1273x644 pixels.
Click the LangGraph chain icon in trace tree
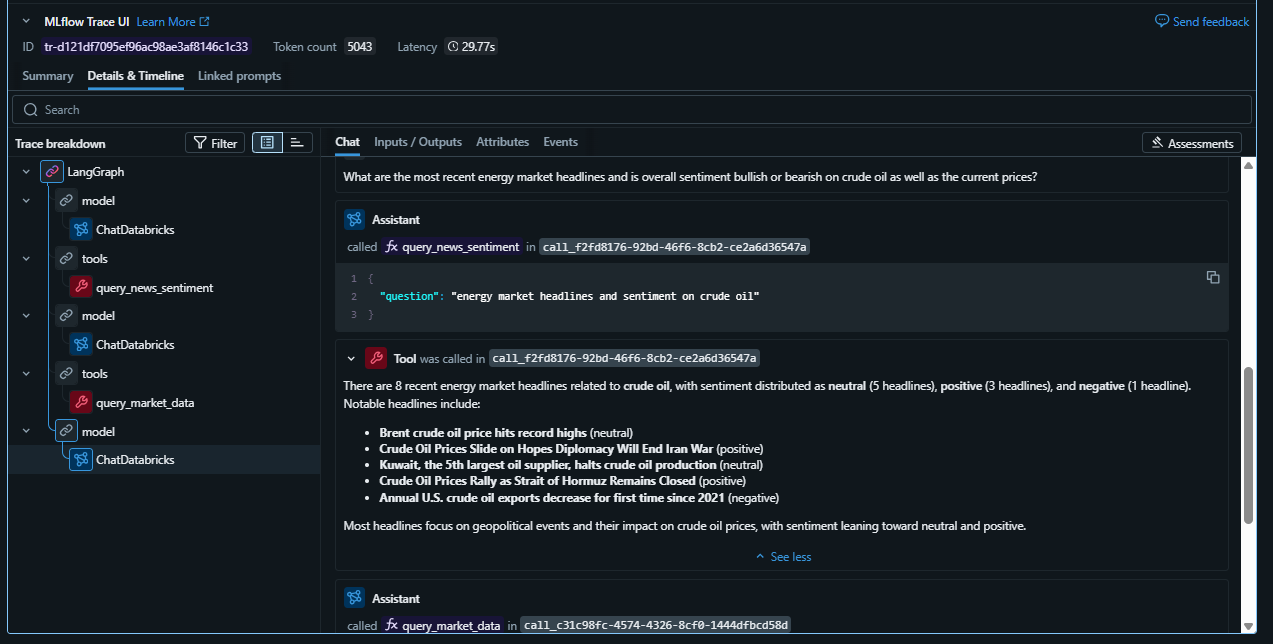52,172
